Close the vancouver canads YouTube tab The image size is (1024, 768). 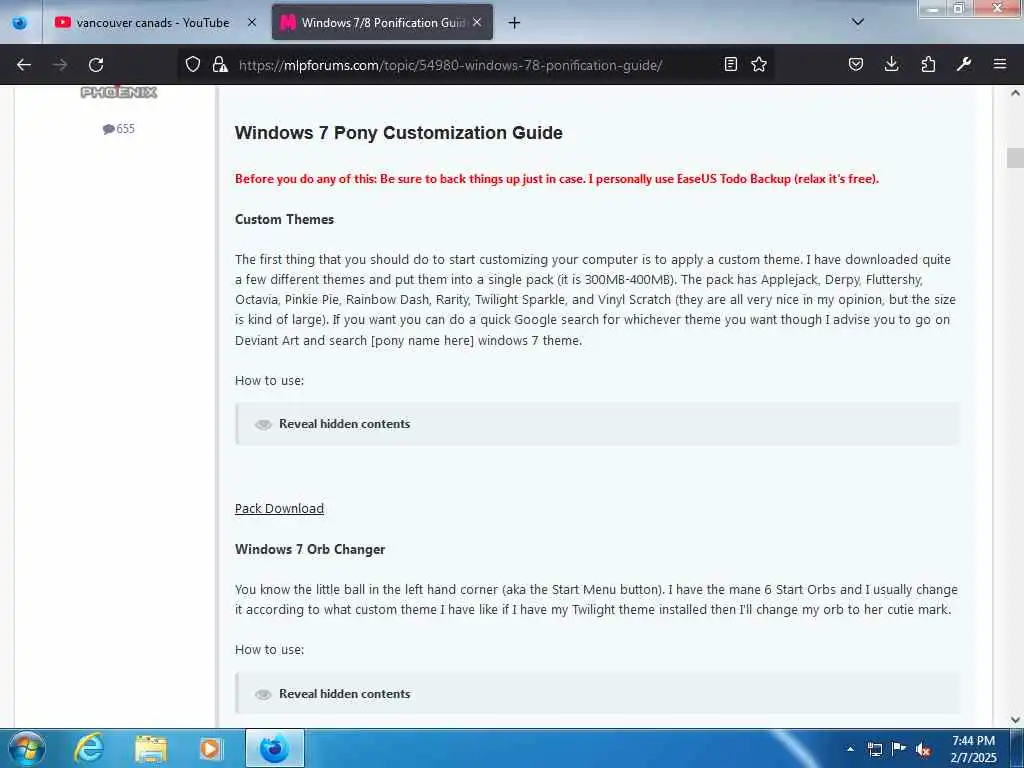click(x=252, y=22)
